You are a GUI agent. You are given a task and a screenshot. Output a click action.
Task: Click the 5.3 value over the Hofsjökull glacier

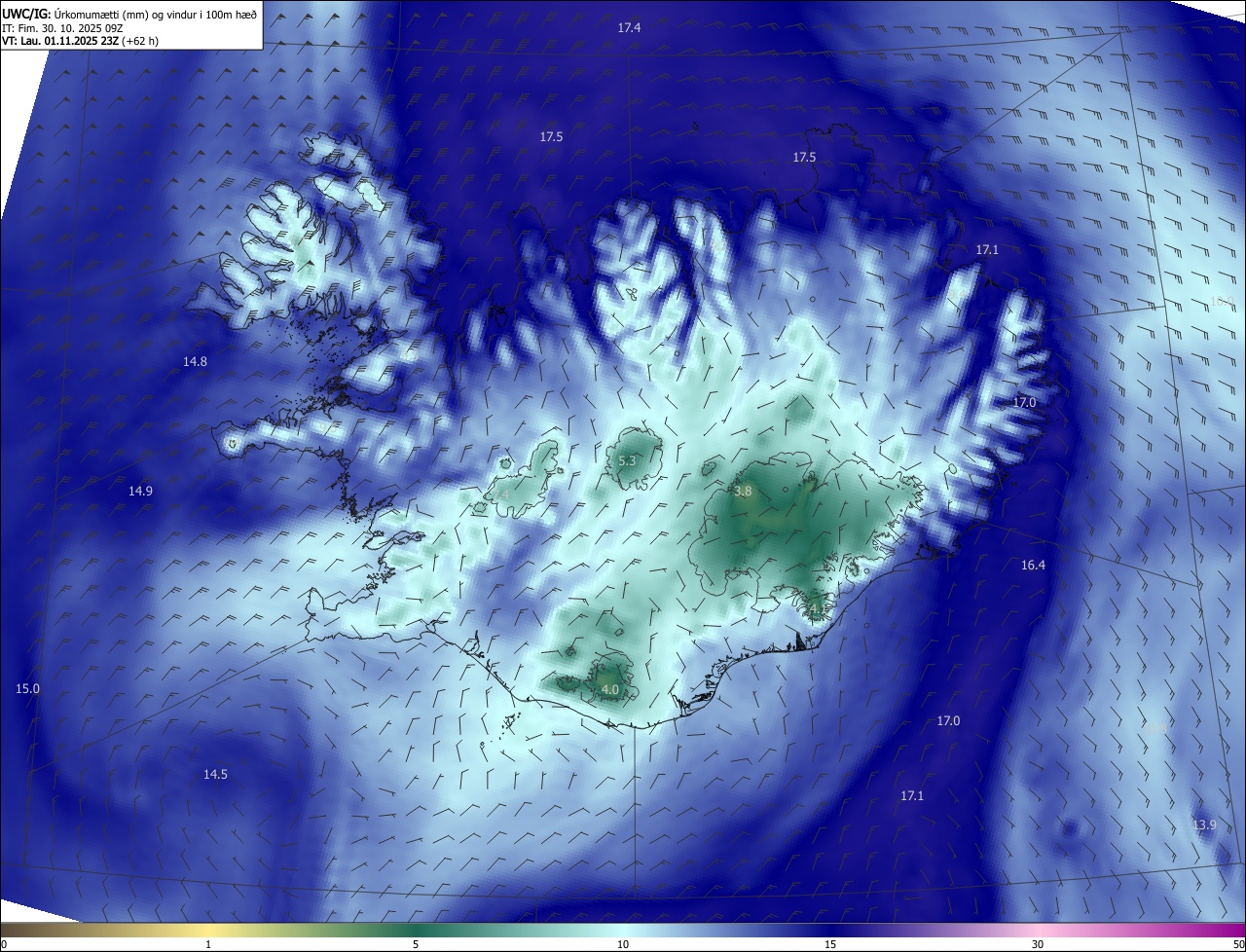pyautogui.click(x=627, y=460)
